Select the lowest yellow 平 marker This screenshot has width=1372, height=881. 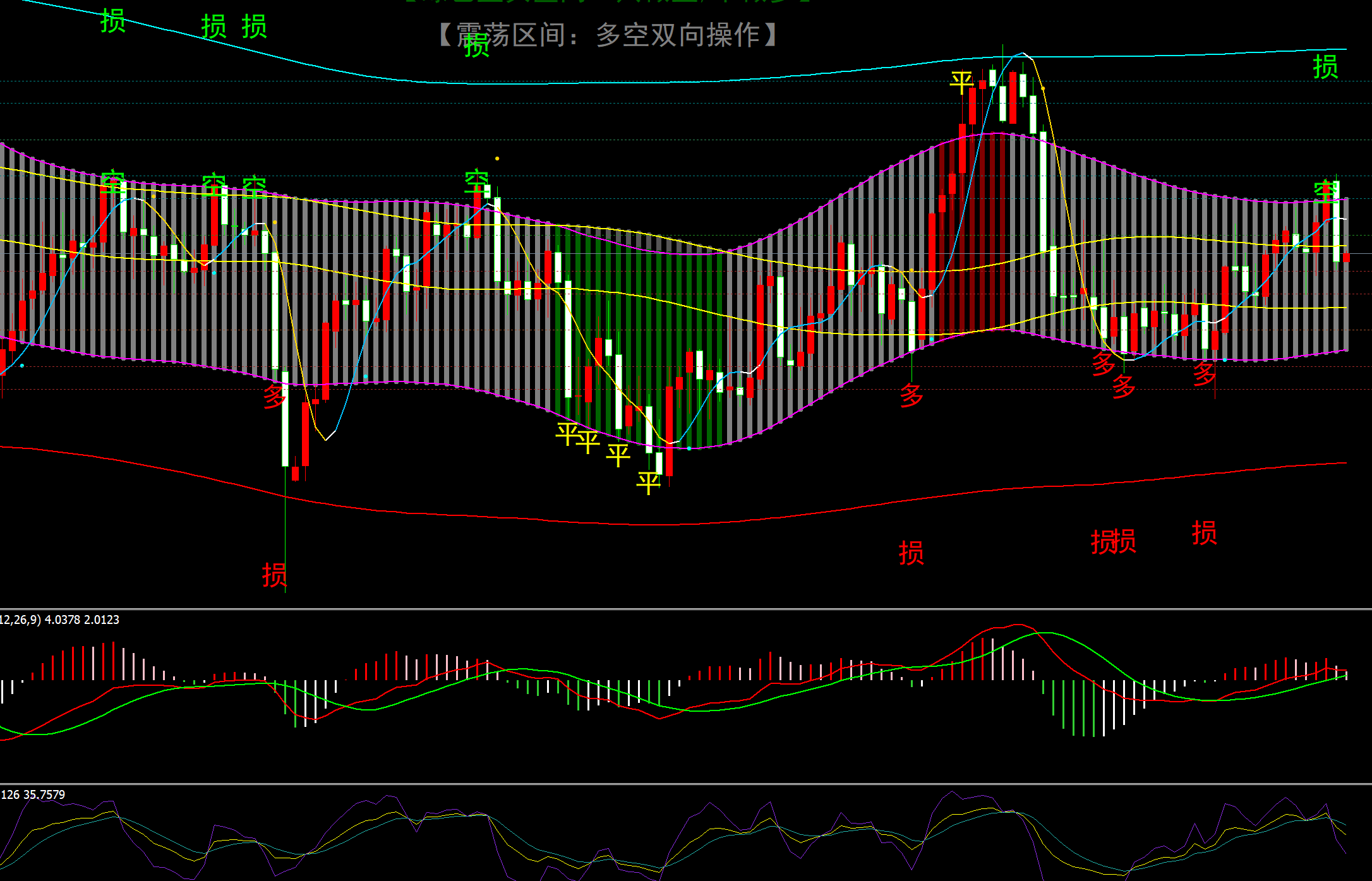point(648,483)
